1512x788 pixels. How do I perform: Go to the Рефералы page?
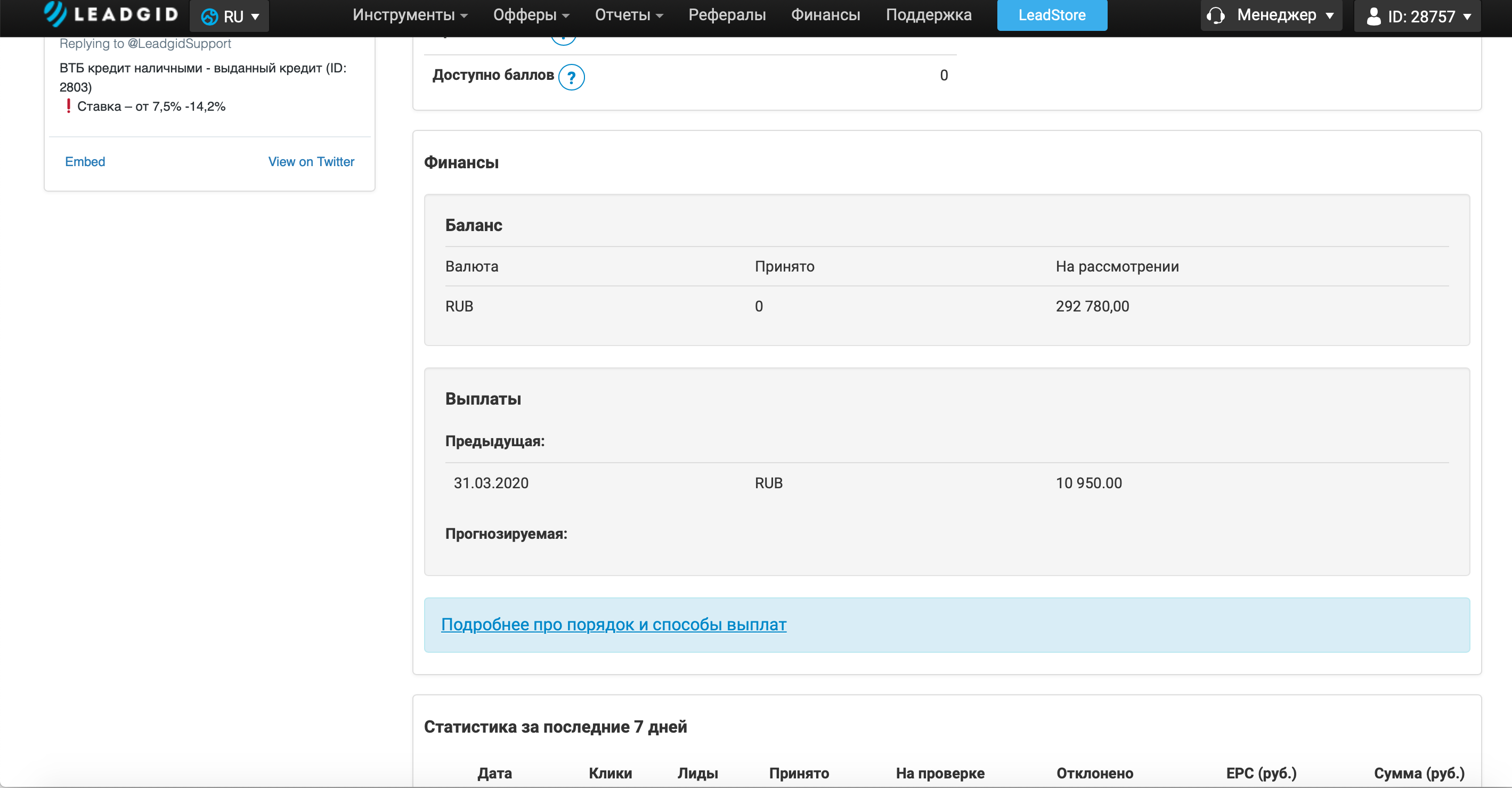727,15
